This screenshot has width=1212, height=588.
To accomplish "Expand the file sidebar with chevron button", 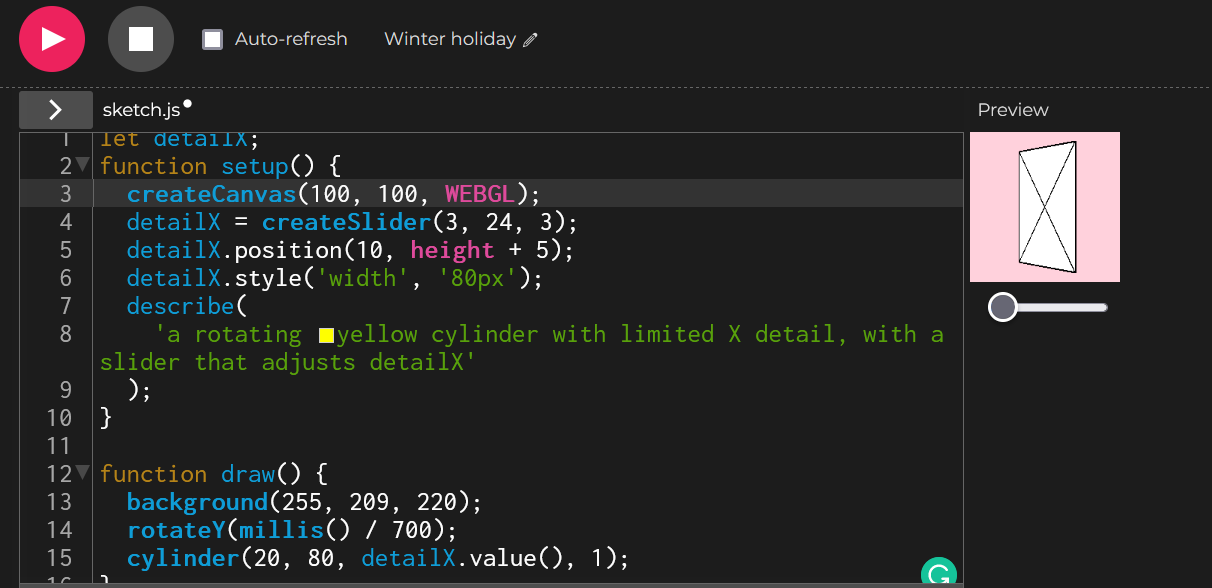I will click(x=56, y=110).
